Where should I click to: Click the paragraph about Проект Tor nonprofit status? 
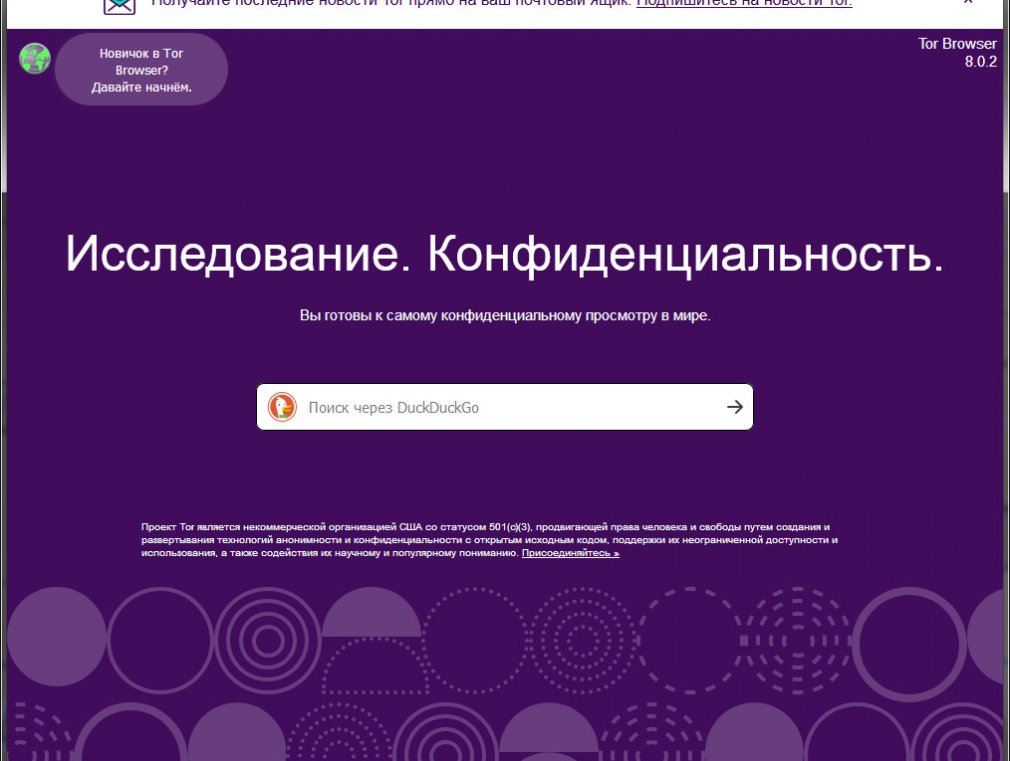click(x=490, y=540)
